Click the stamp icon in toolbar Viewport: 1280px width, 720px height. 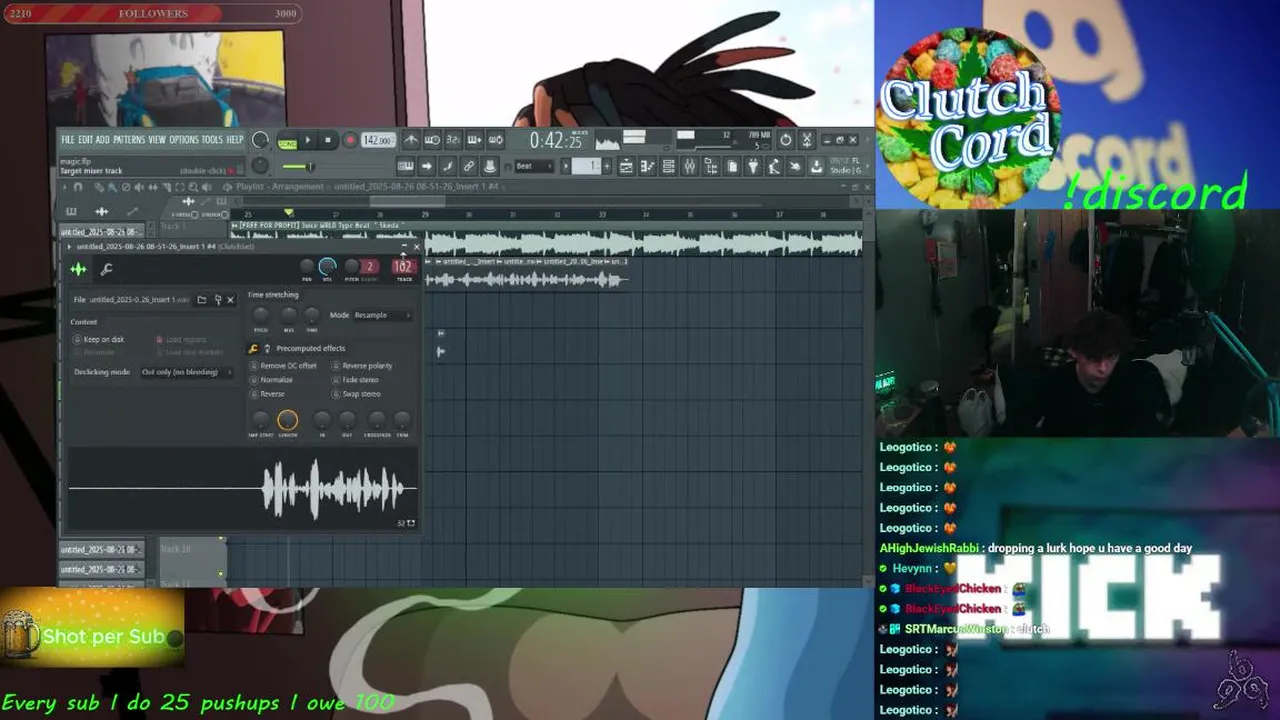coord(490,166)
